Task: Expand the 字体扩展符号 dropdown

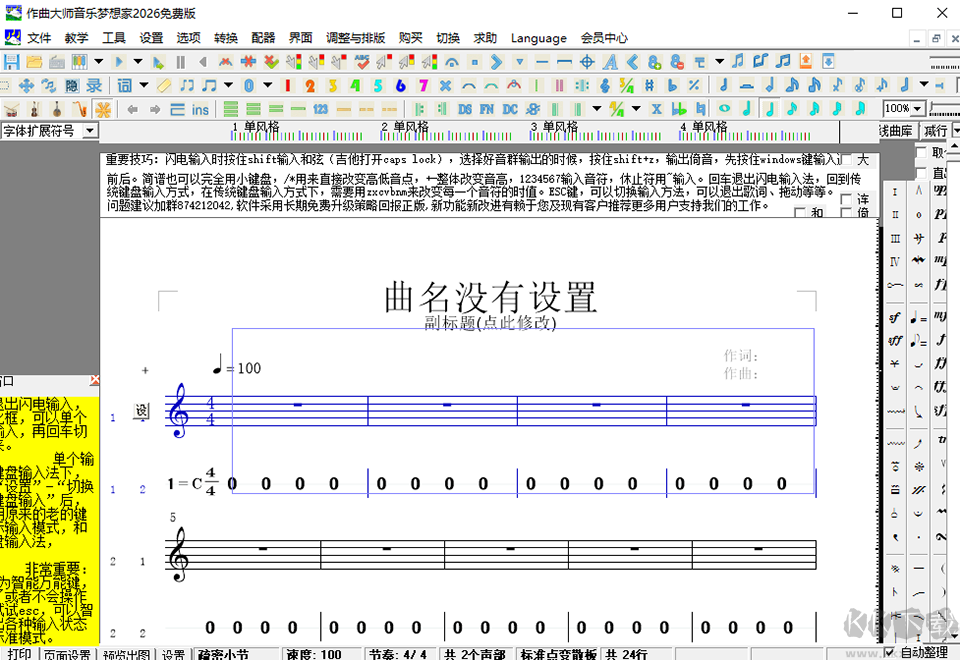Action: (91, 130)
